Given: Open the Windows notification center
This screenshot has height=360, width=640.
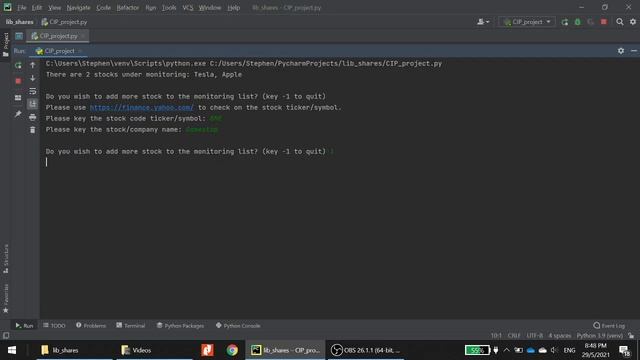Looking at the screenshot, I should 624,350.
